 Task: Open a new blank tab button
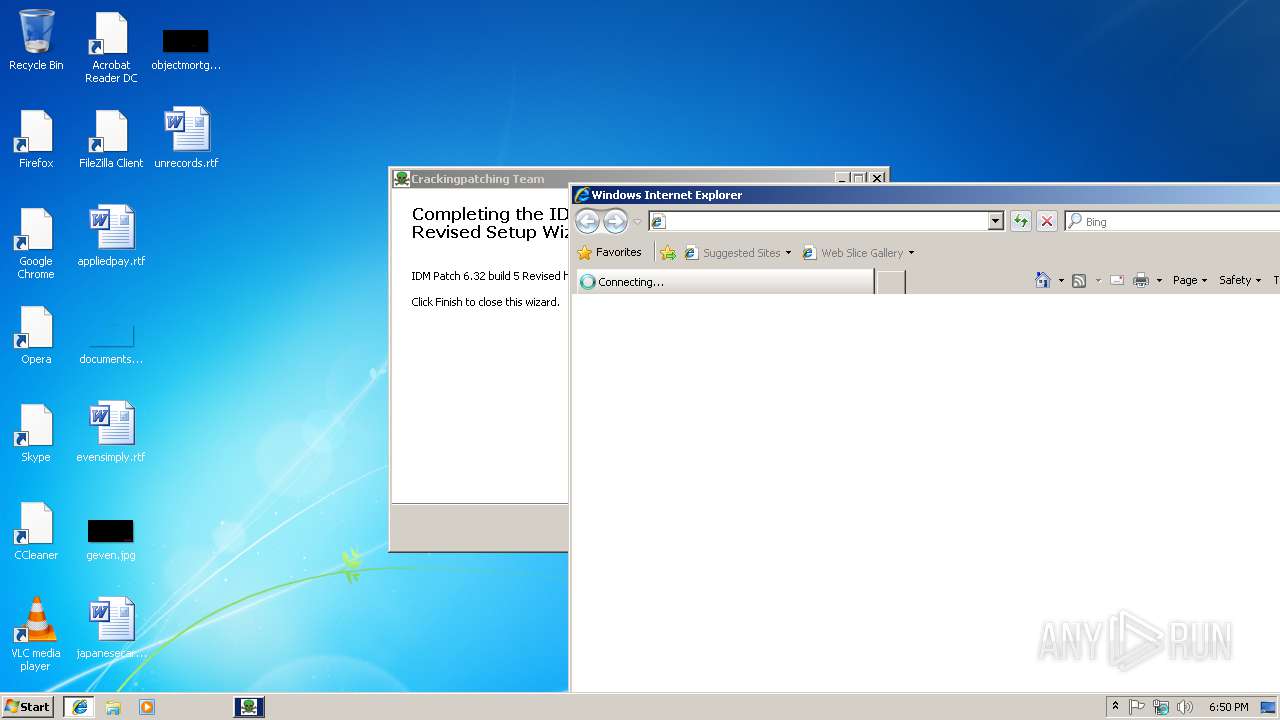(x=891, y=282)
